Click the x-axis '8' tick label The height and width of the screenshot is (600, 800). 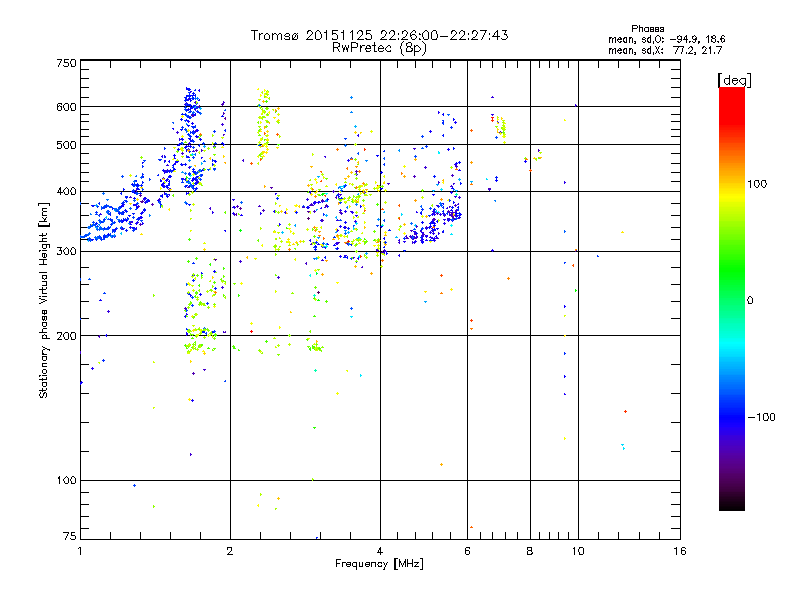pos(530,551)
